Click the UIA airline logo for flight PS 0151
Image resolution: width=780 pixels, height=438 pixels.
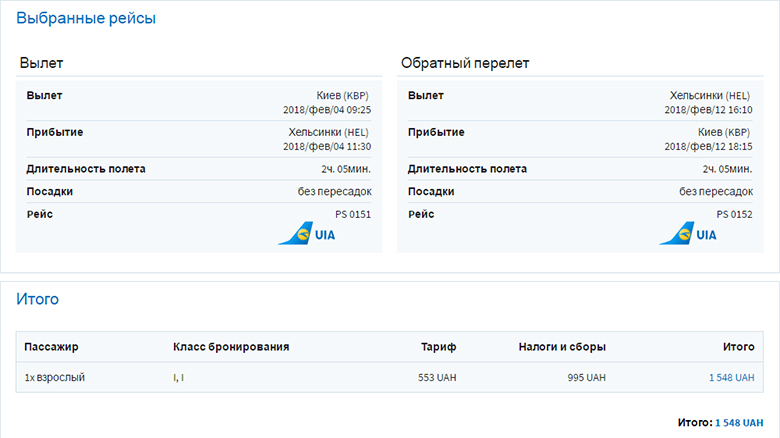pyautogui.click(x=307, y=235)
